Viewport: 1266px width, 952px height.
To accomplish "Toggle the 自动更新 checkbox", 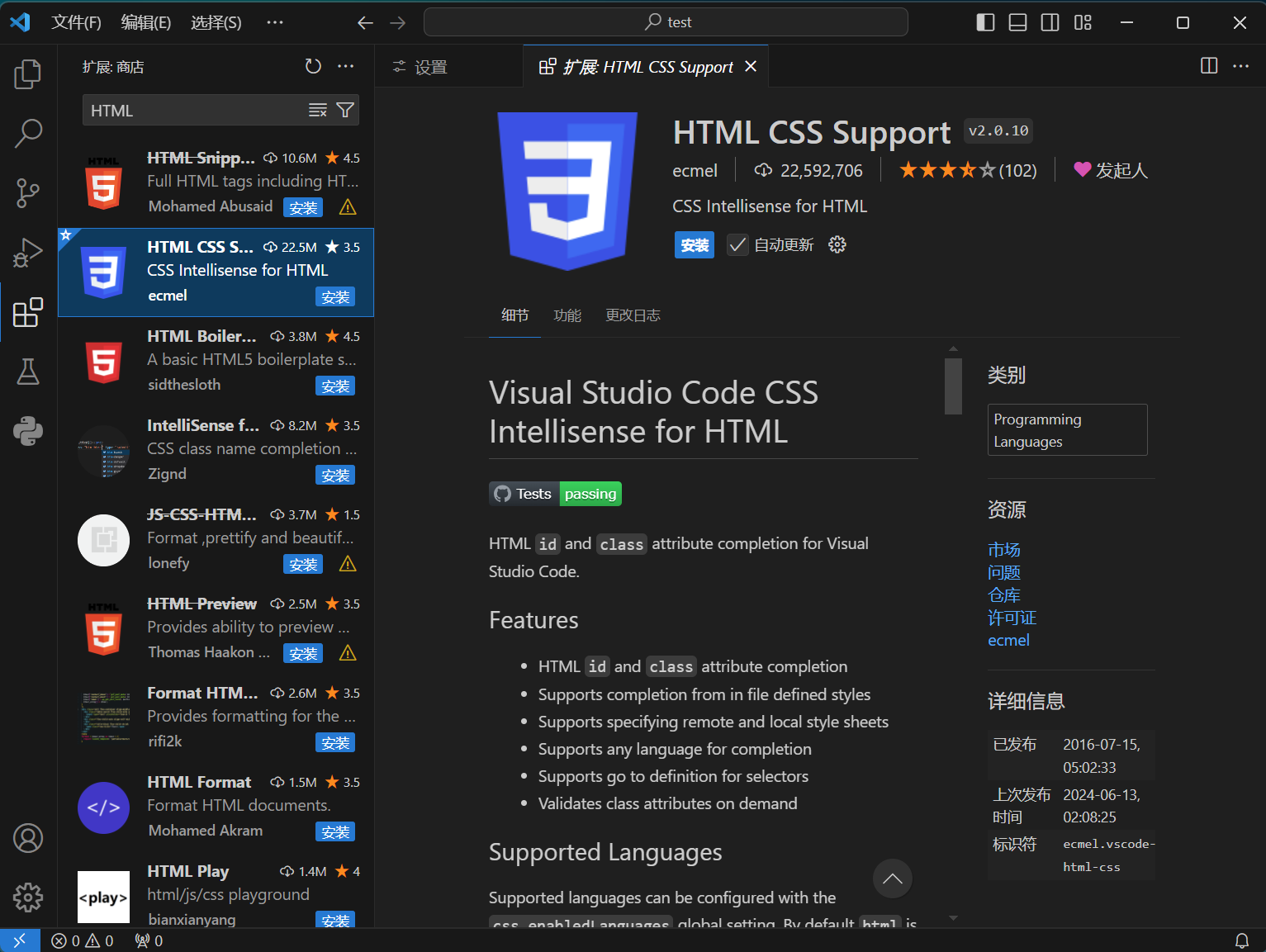I will pos(737,245).
